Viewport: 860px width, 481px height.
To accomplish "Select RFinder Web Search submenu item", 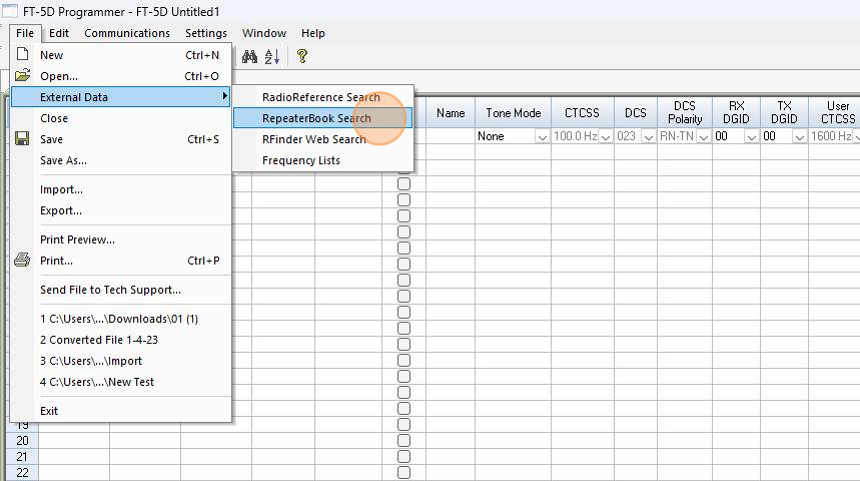I will [322, 139].
